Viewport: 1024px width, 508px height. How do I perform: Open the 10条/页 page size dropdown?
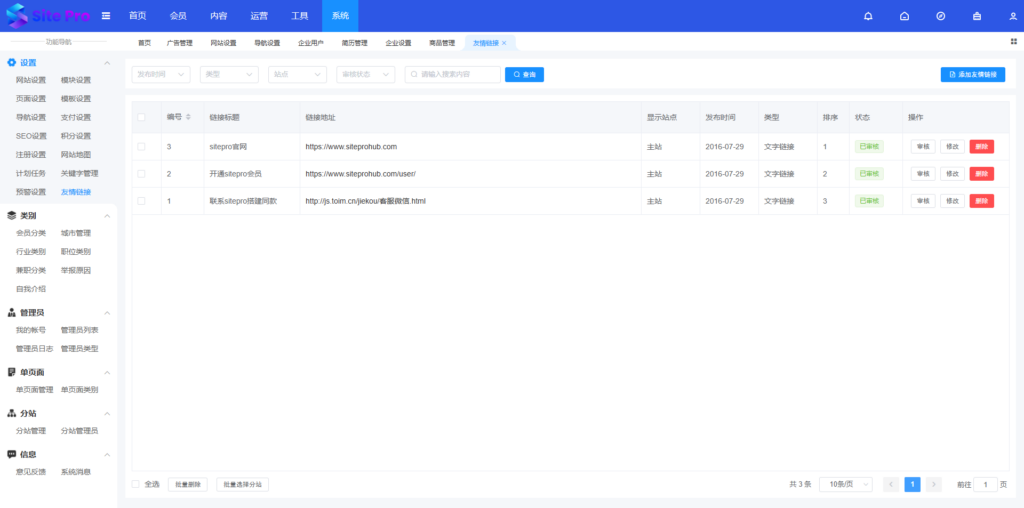(x=846, y=484)
